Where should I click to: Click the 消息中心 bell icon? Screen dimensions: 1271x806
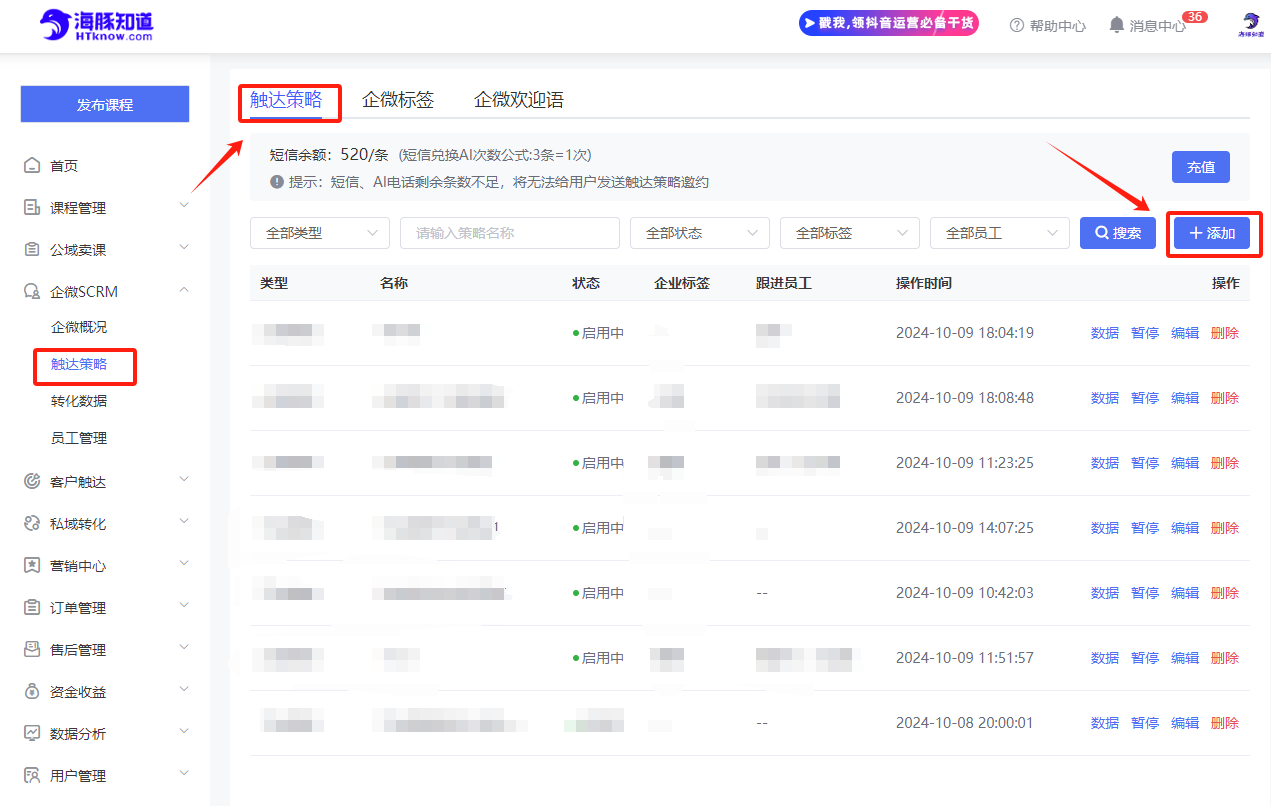(x=1117, y=25)
